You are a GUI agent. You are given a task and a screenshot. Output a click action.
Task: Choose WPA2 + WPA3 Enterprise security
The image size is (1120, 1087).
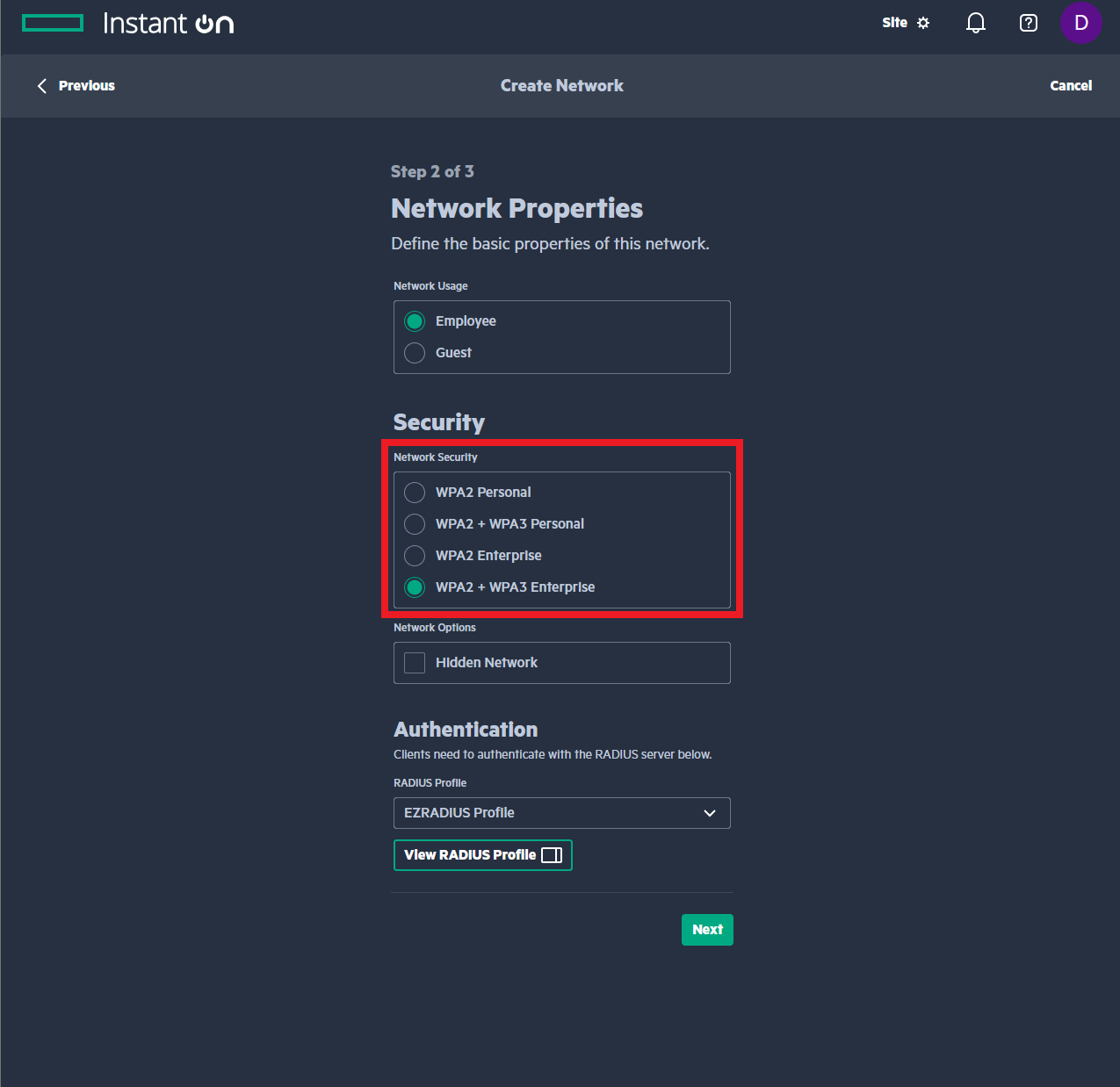(x=415, y=587)
